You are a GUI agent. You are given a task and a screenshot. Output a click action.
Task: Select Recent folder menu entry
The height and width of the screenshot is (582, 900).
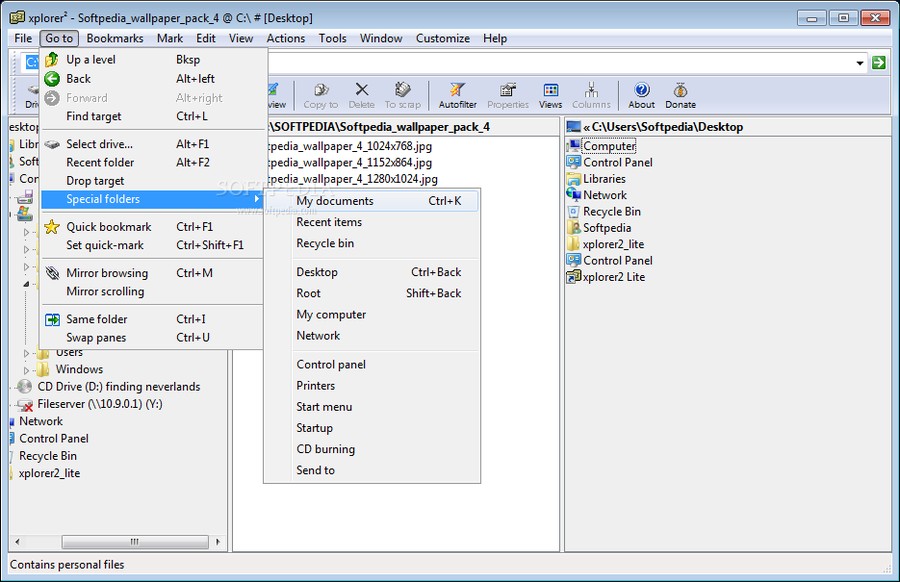click(152, 162)
